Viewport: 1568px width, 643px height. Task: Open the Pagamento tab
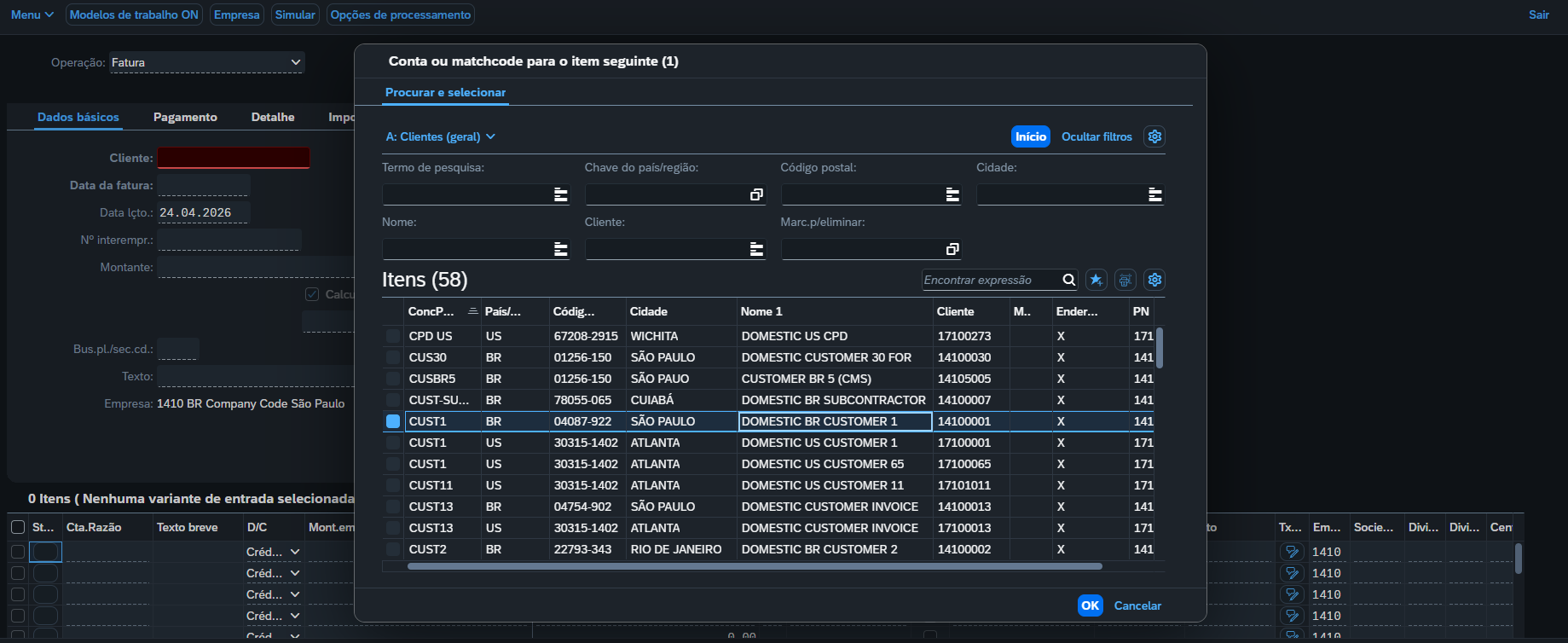(x=185, y=117)
